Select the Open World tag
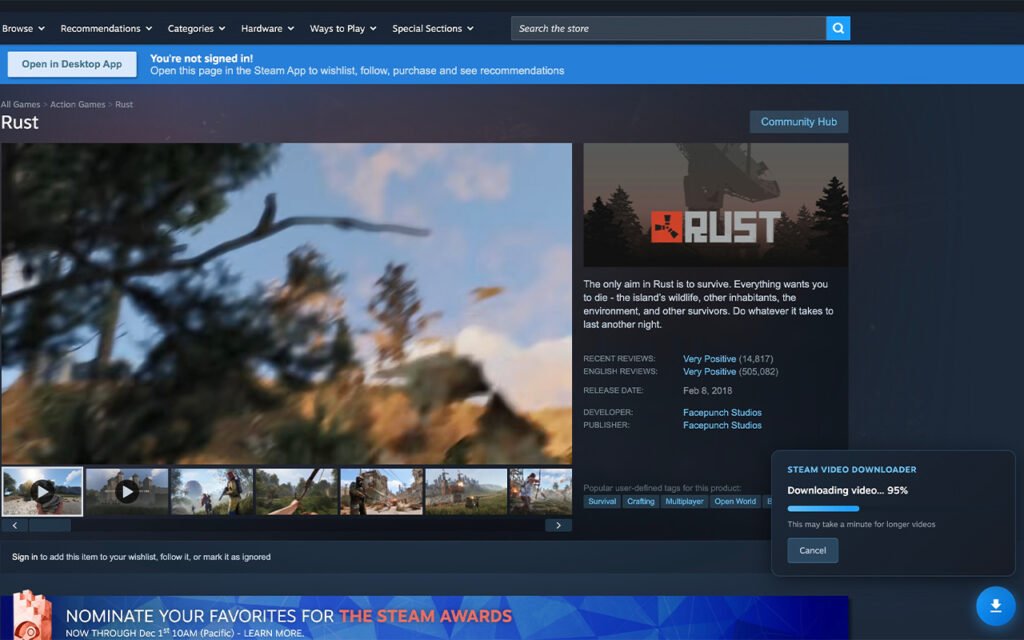The height and width of the screenshot is (640, 1024). click(x=735, y=502)
